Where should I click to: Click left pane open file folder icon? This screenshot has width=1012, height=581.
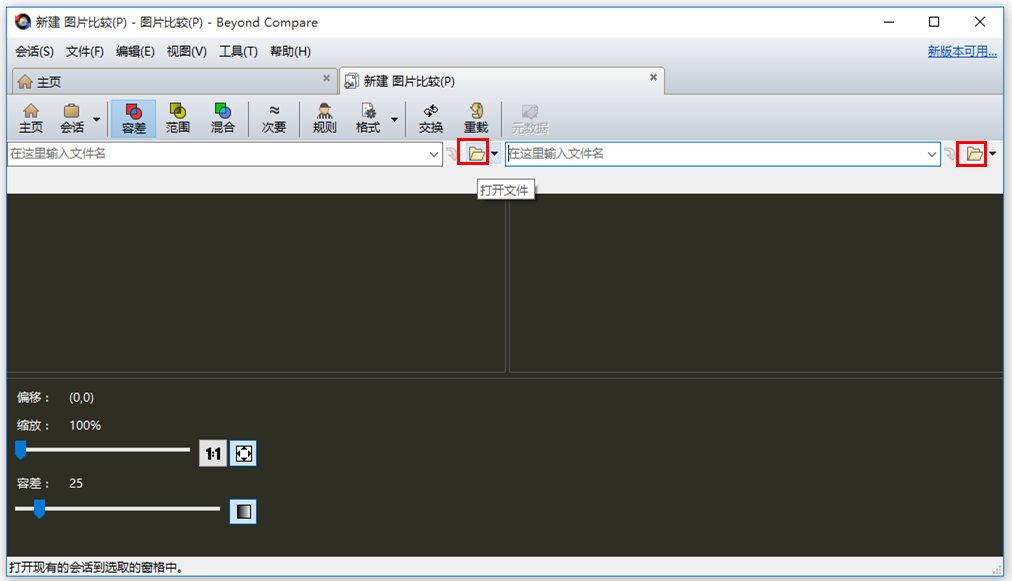476,154
